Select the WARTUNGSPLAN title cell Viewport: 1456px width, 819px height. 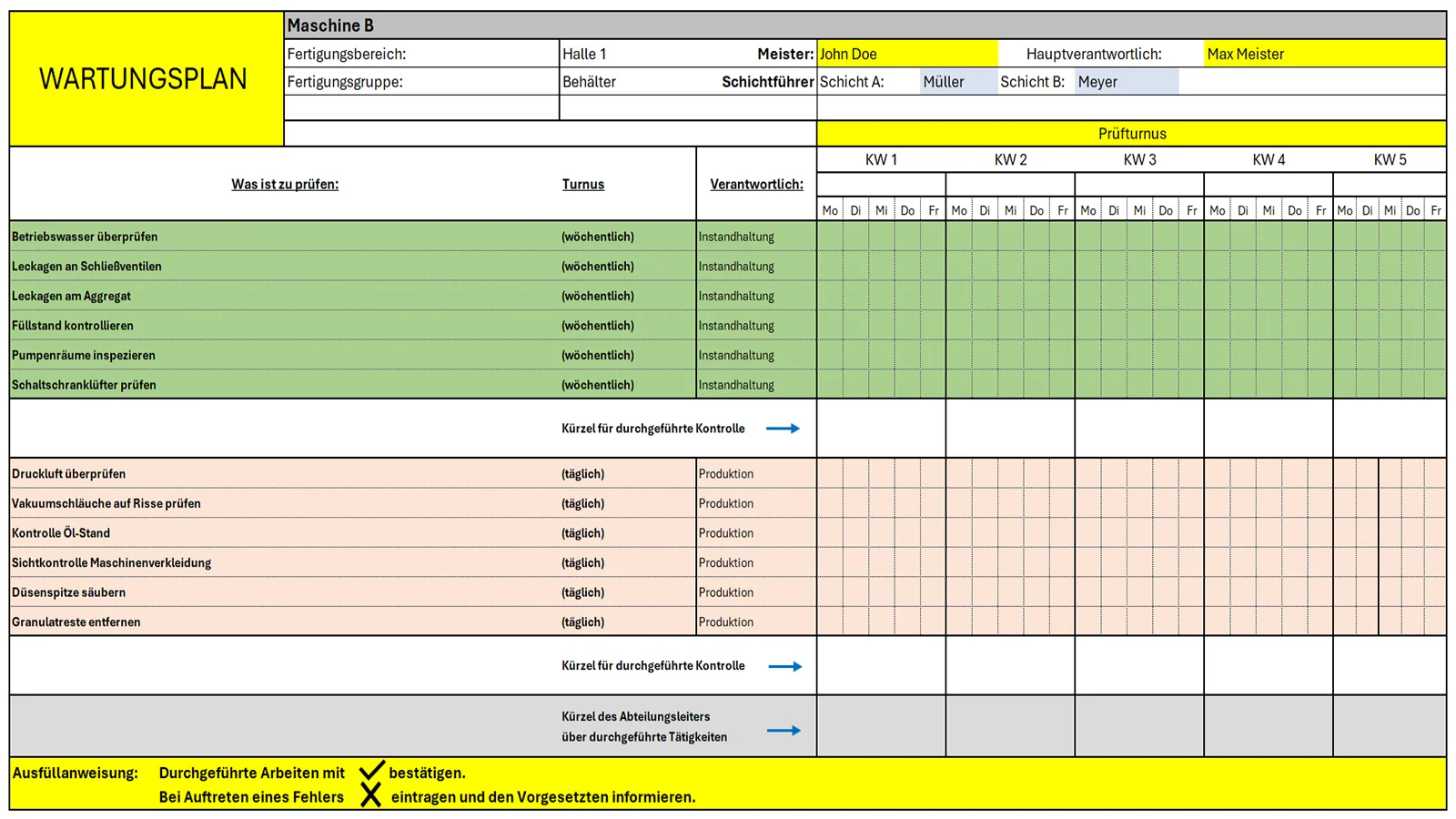click(147, 79)
